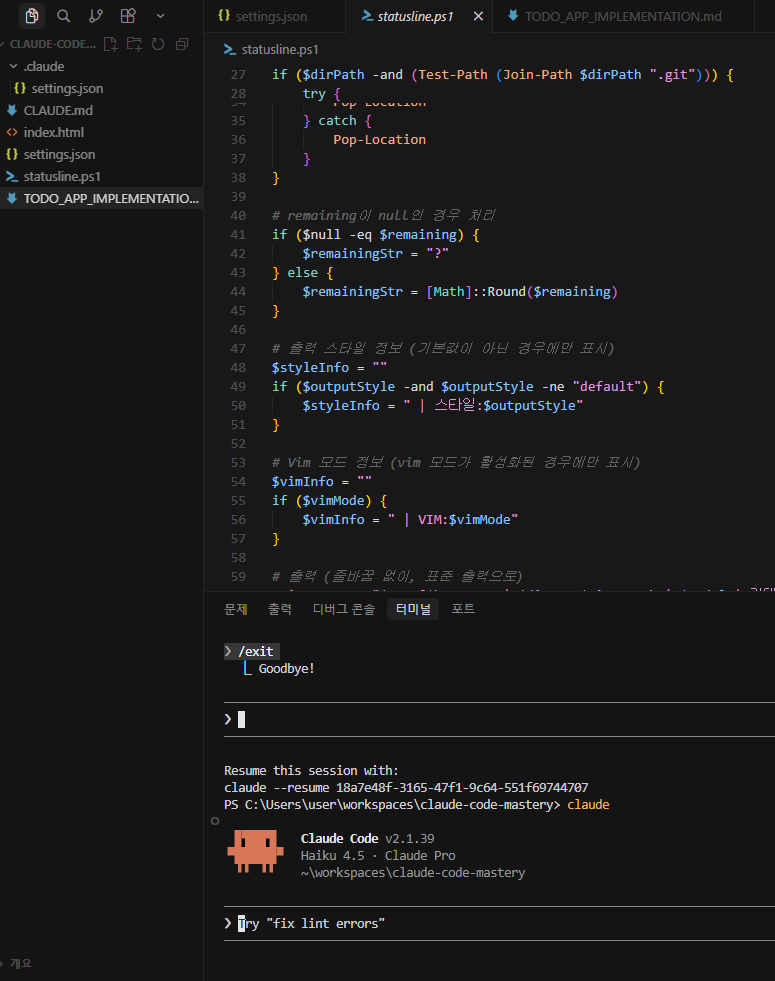This screenshot has width=775, height=981.
Task: Click the New Folder icon in explorer header
Action: tap(134, 44)
